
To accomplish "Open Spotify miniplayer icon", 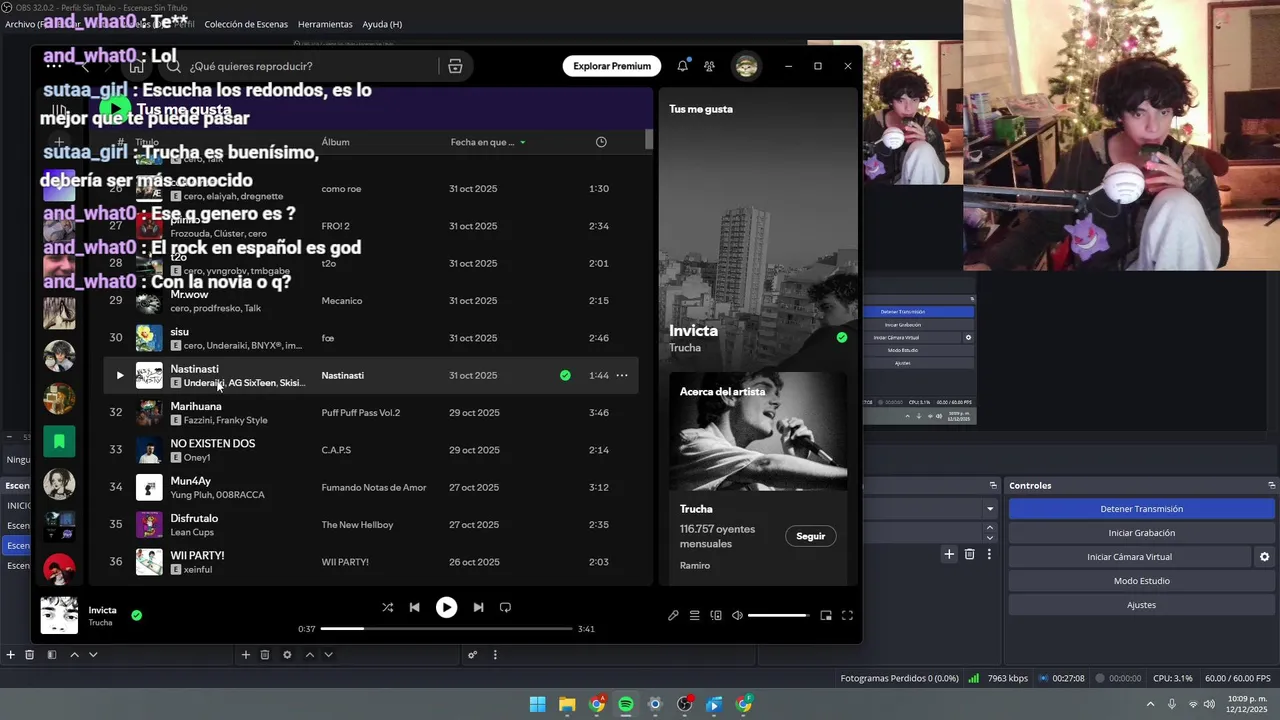I will 826,615.
